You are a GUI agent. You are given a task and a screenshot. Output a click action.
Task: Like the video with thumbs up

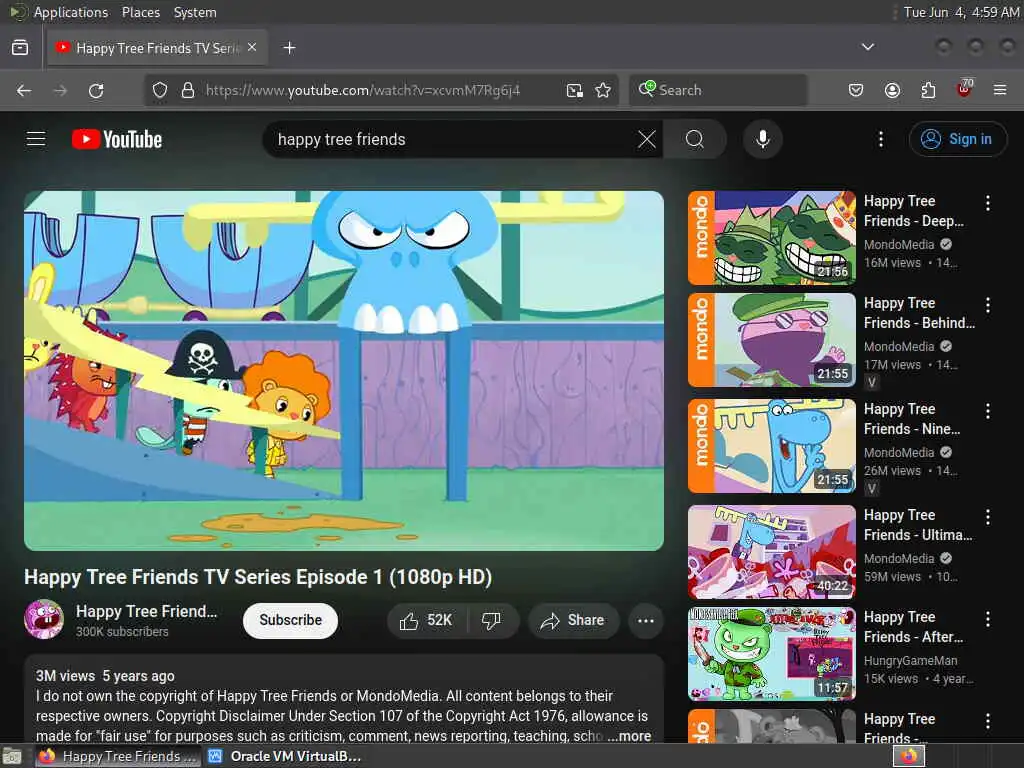pos(426,620)
